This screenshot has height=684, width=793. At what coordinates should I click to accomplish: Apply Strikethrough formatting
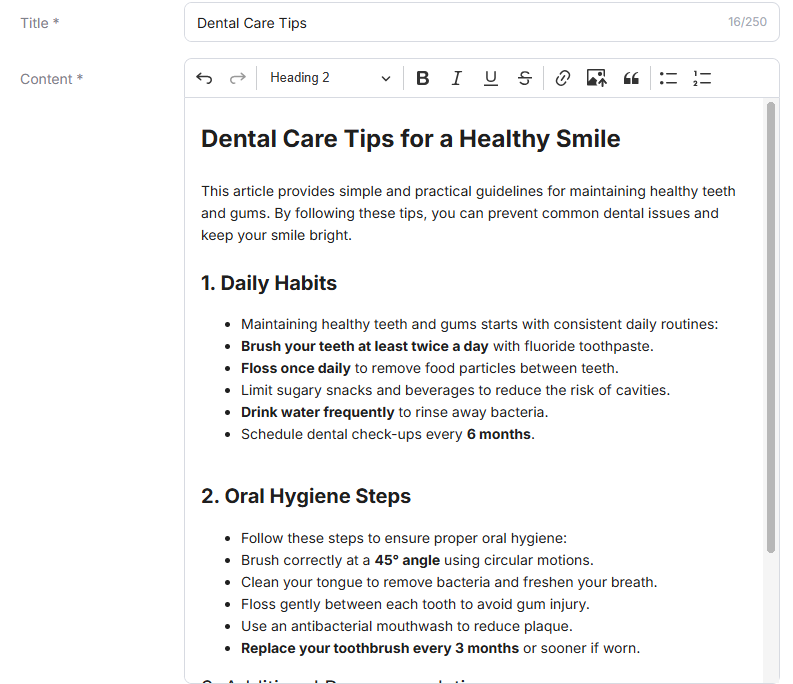coord(524,78)
